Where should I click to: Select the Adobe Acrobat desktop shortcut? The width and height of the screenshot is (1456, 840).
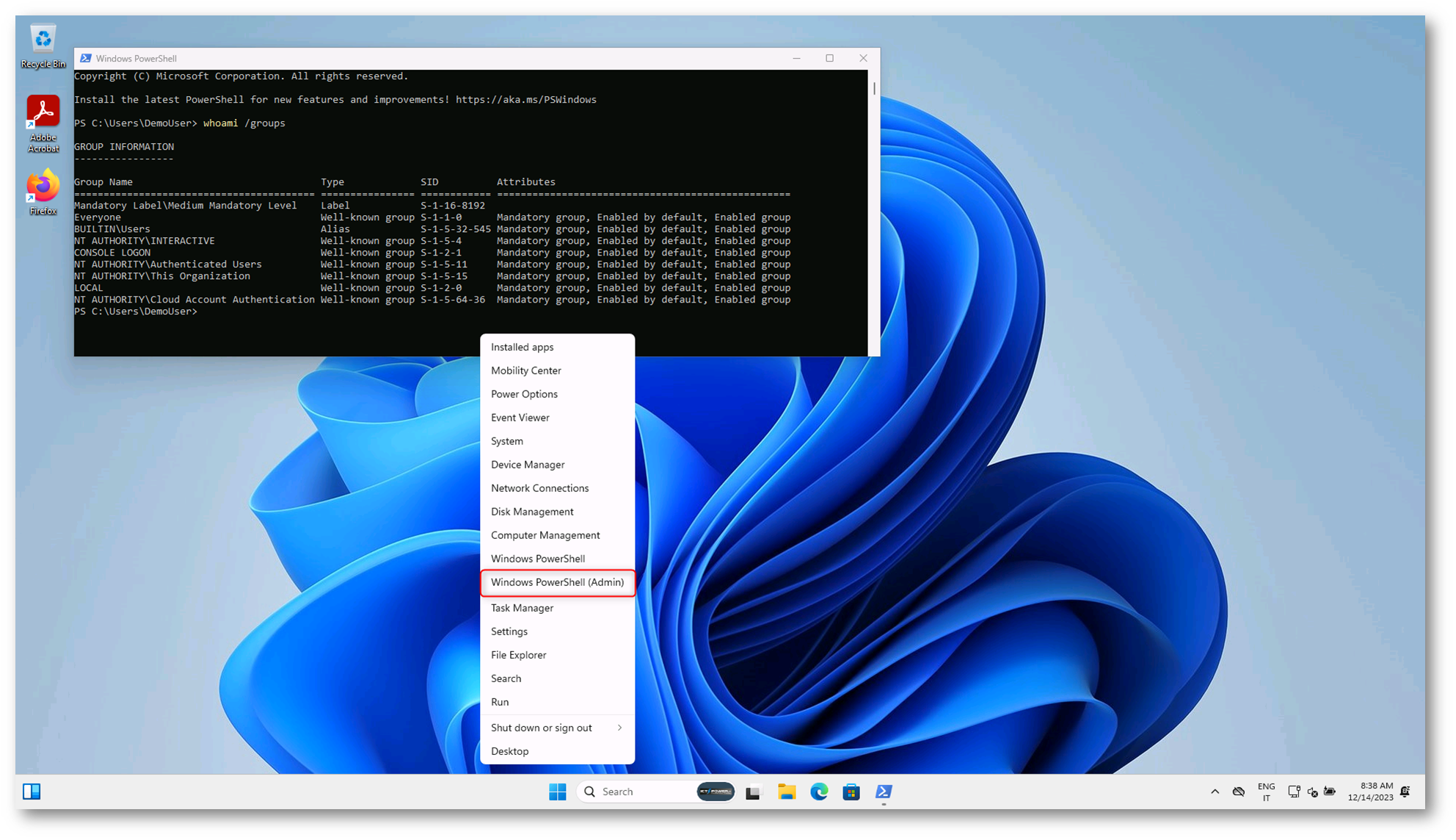coord(43,123)
